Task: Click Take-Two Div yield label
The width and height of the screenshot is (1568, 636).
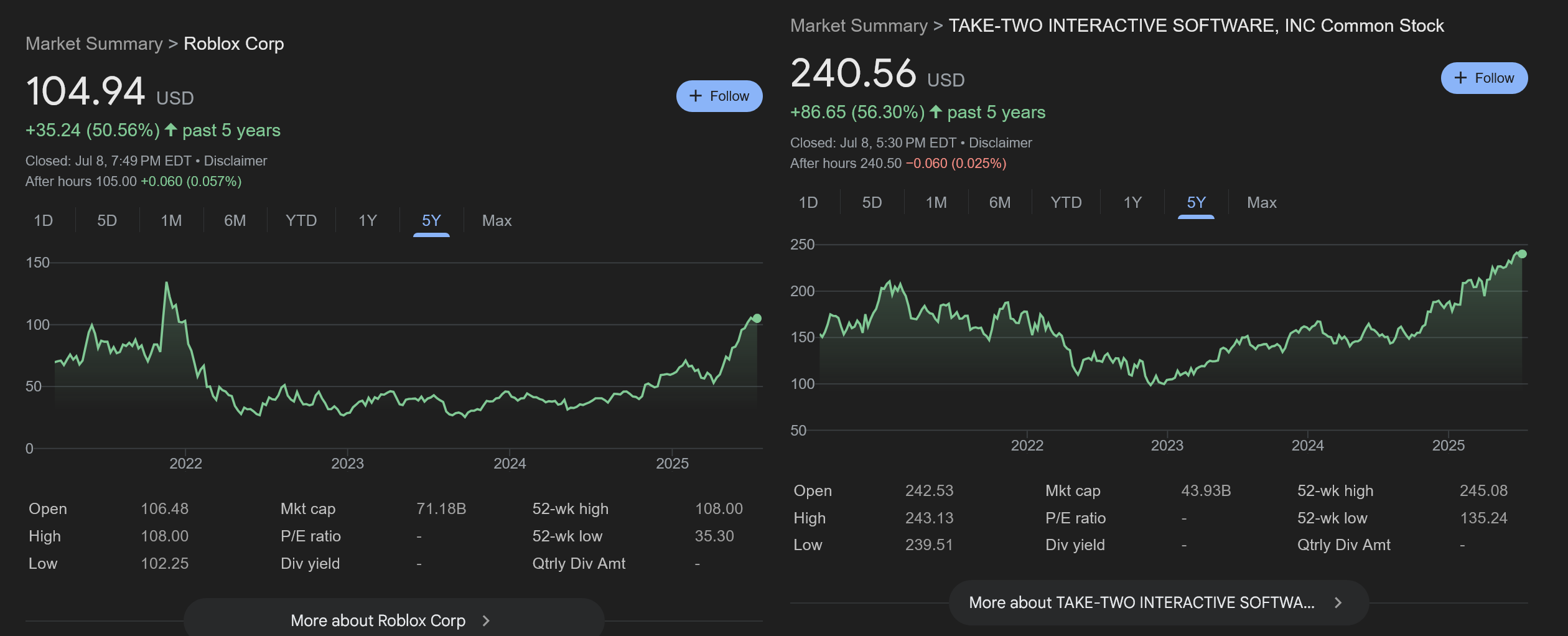Action: (x=1075, y=545)
